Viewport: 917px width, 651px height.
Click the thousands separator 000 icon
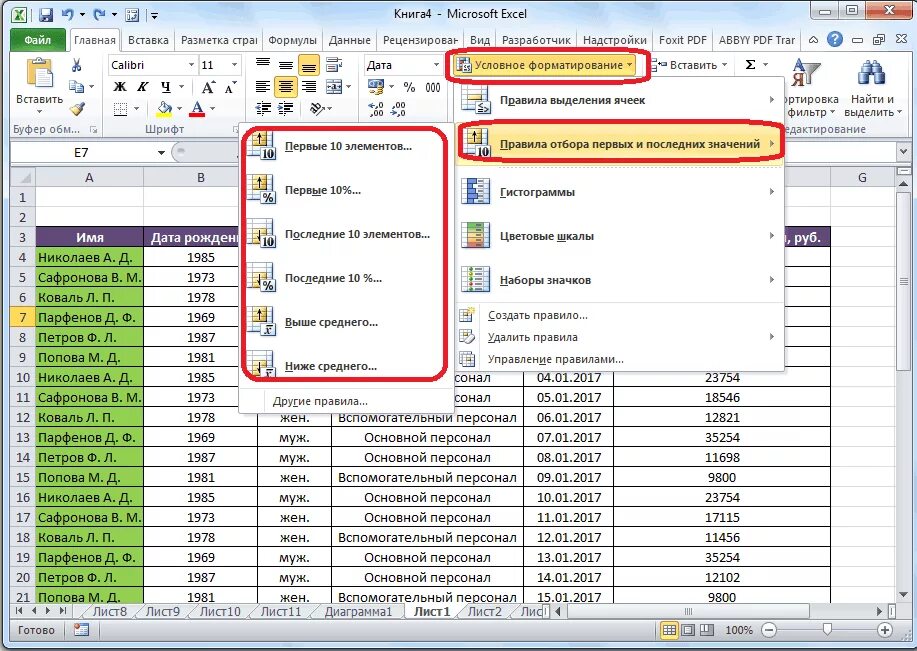coord(433,87)
